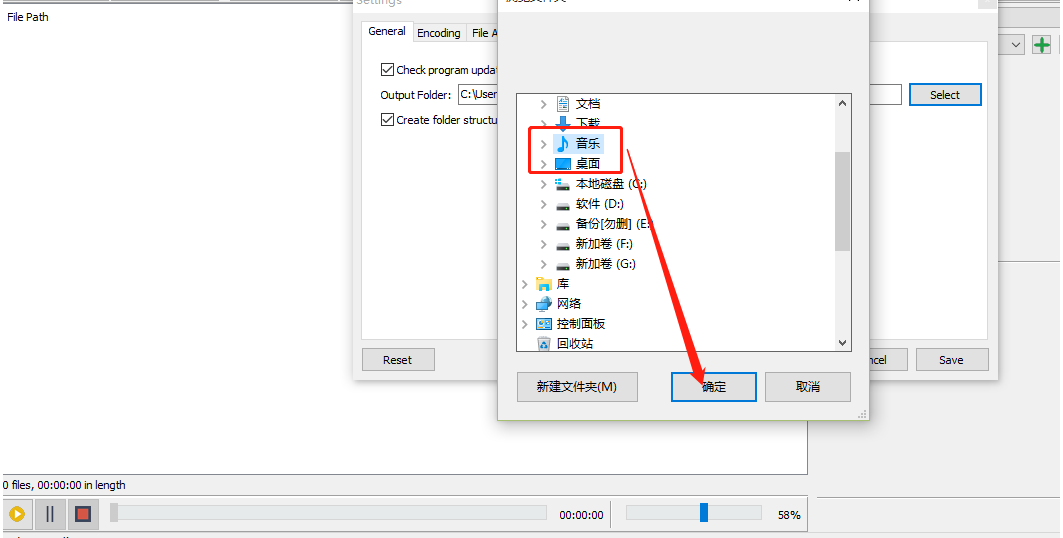Viewport: 1063px width, 538px height.
Task: Toggle the Check program updates checkbox
Action: point(388,69)
